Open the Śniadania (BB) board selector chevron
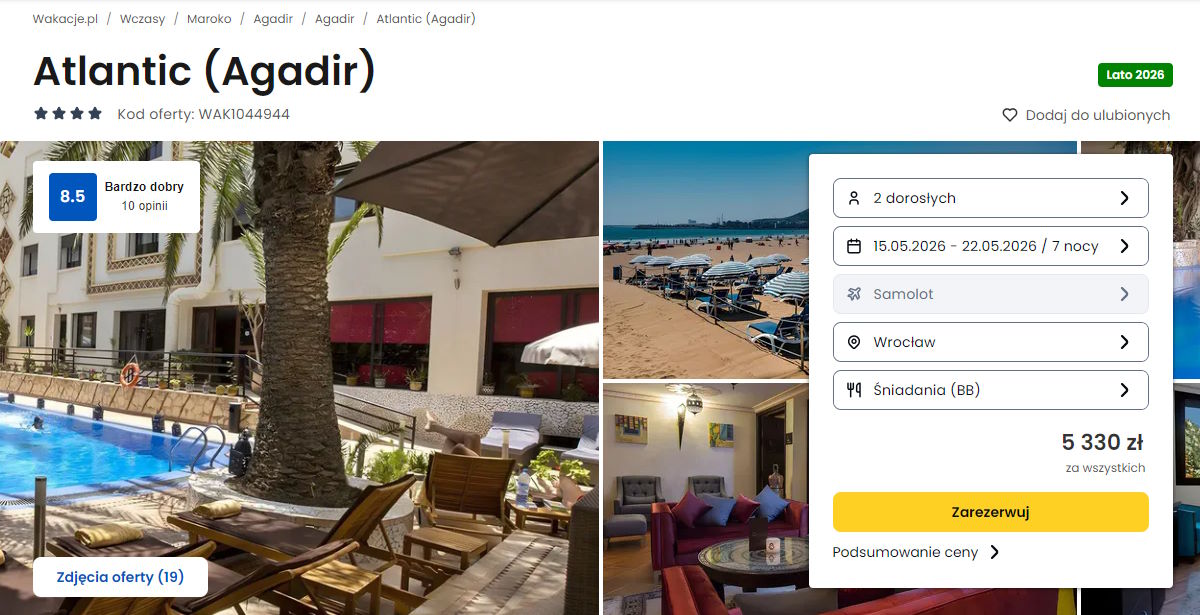The width and height of the screenshot is (1200, 615). [1124, 390]
